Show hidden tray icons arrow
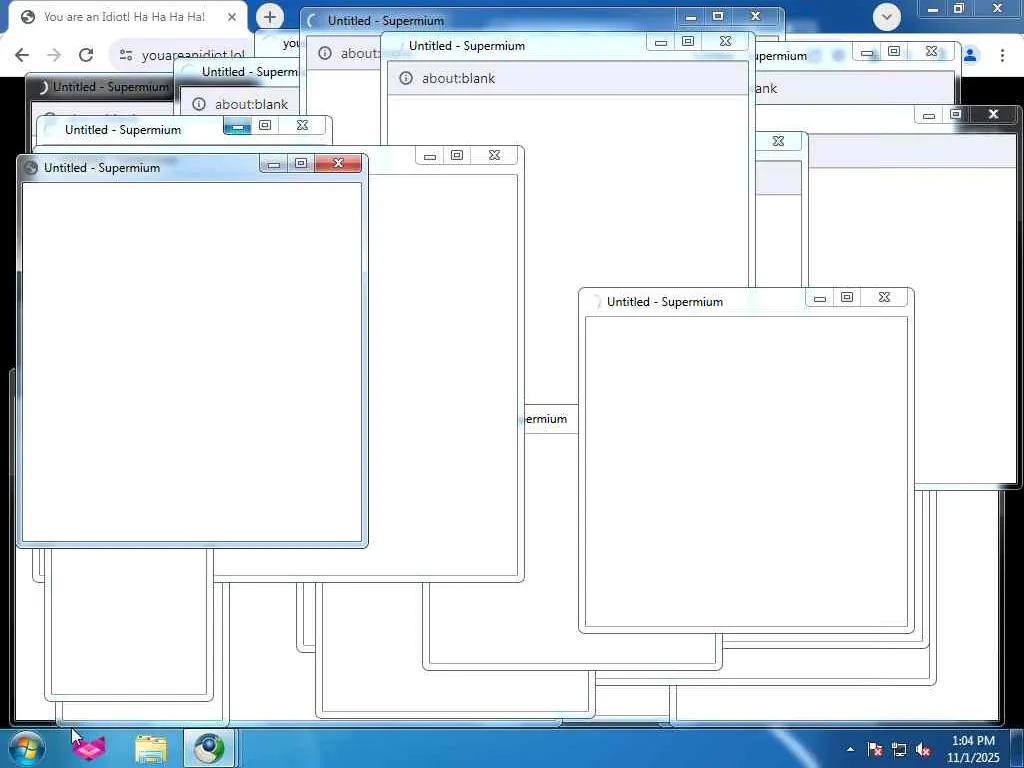Viewport: 1024px width, 768px height. (850, 749)
